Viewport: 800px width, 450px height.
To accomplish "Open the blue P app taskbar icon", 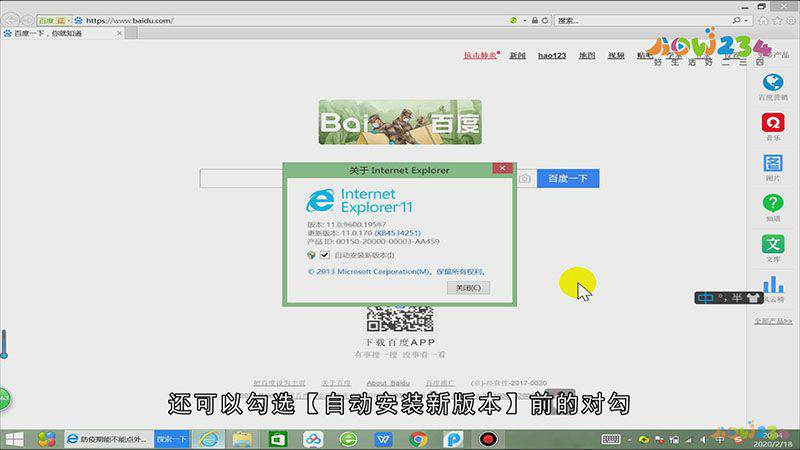I will click(x=453, y=439).
